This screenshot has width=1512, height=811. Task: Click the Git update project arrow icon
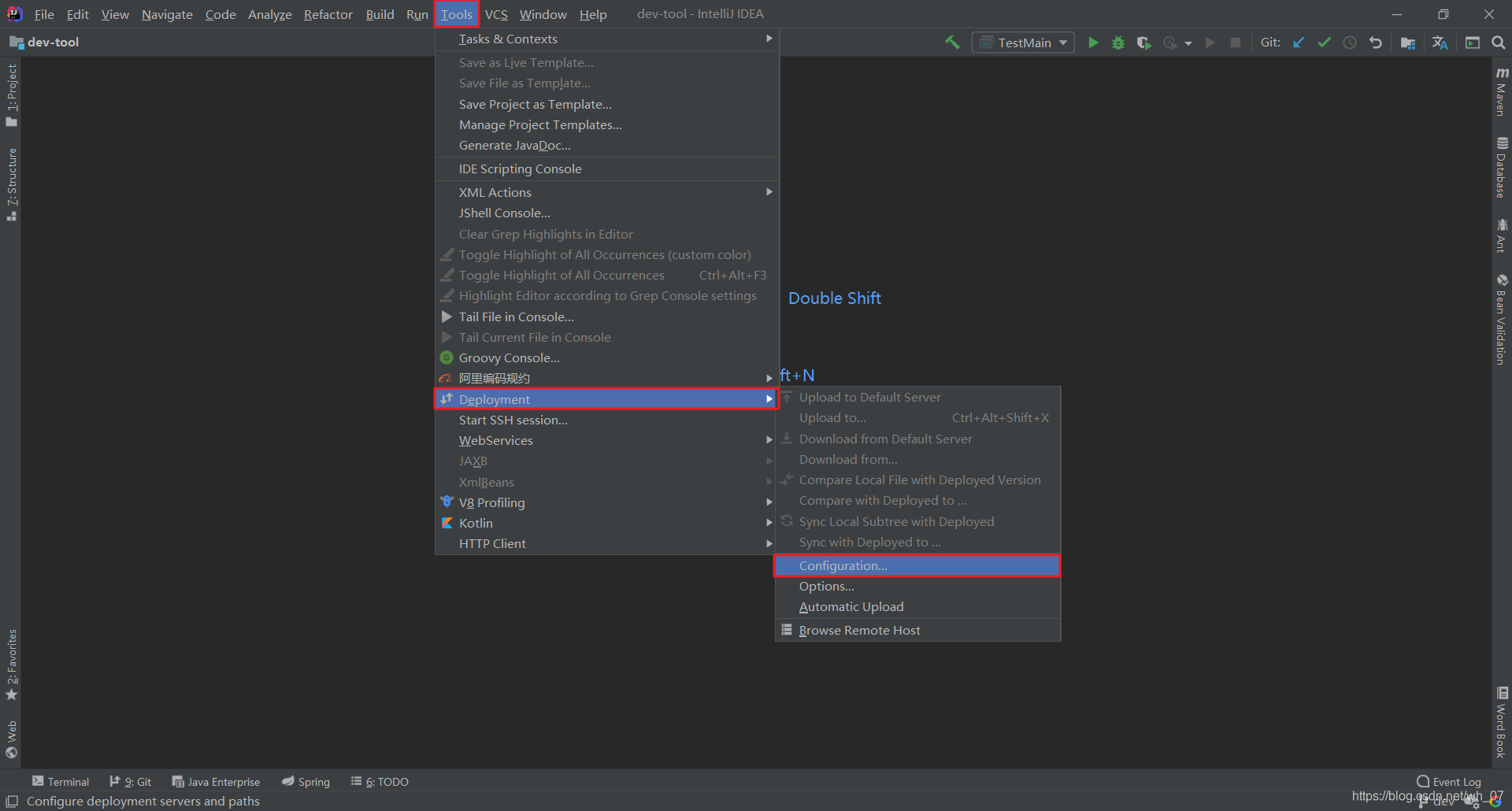tap(1299, 43)
